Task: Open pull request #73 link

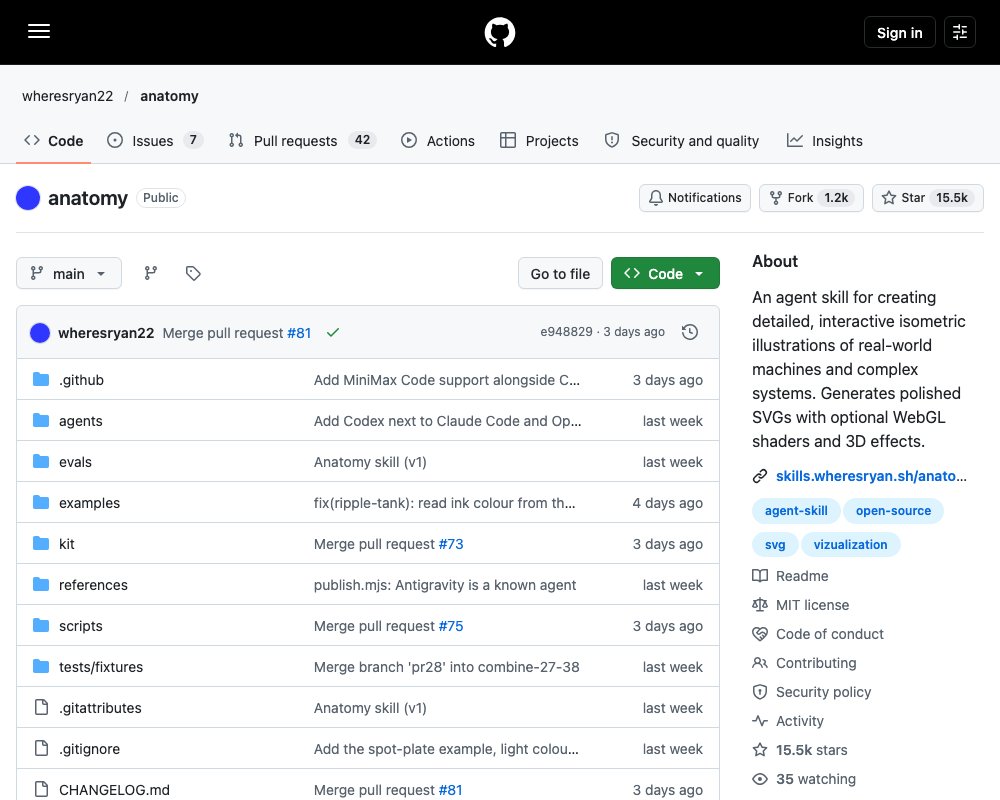Action: 451,544
